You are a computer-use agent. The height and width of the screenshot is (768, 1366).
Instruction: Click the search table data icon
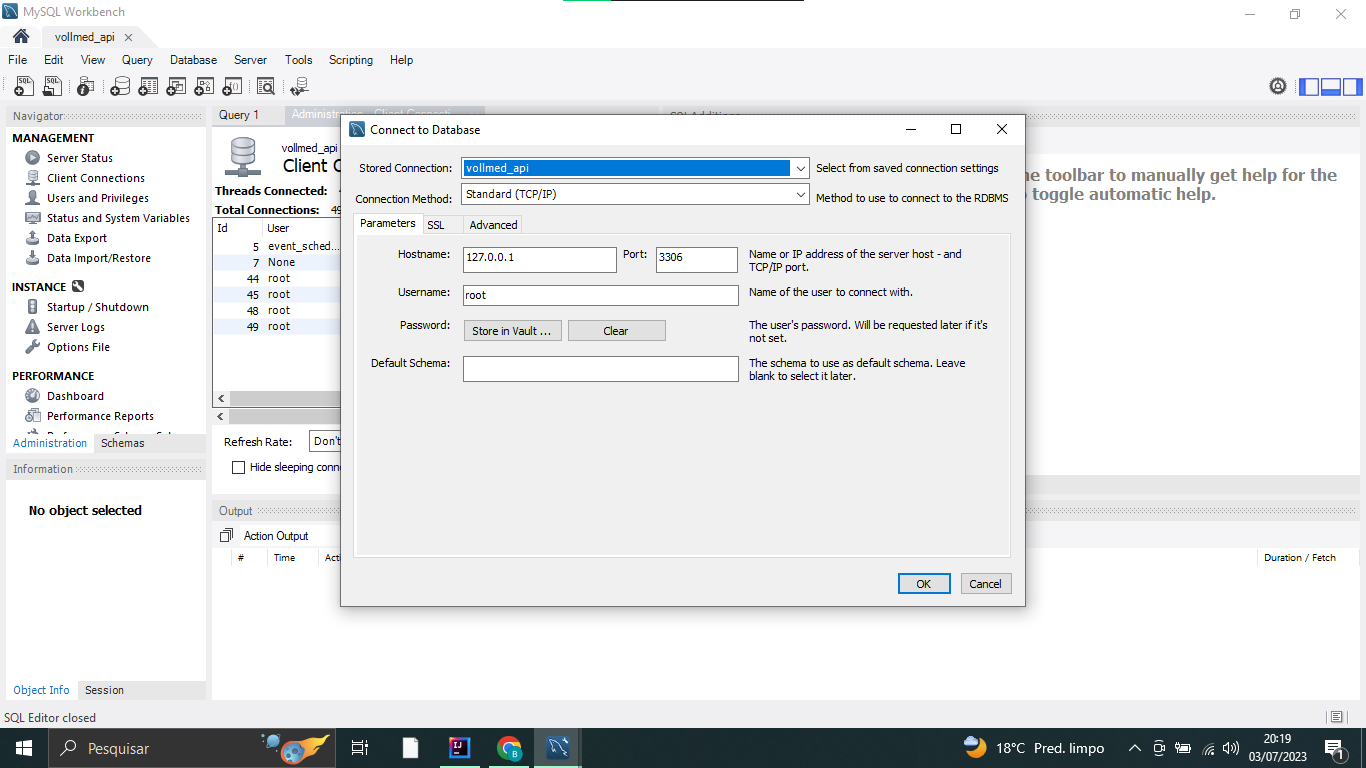[x=265, y=87]
